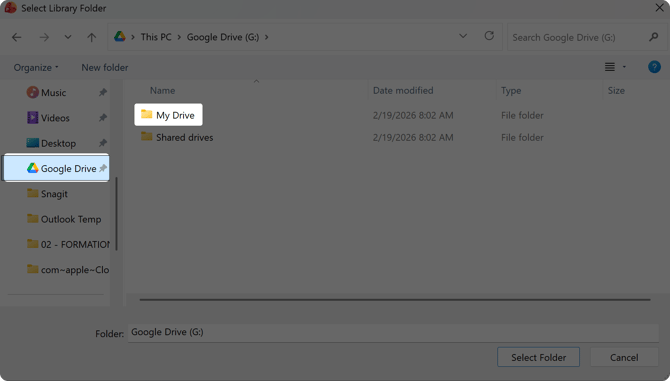This screenshot has height=381, width=670.
Task: Click the pin icon beside Music
Action: pos(103,92)
